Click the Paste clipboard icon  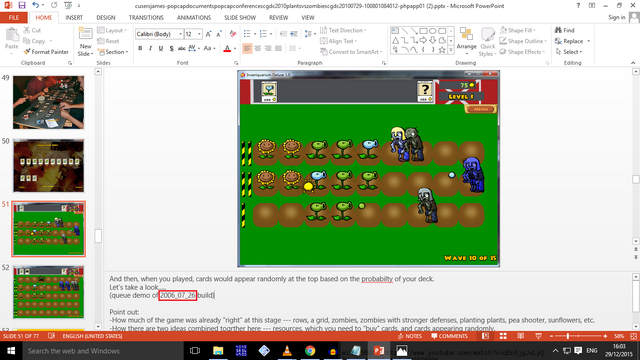click(x=12, y=36)
